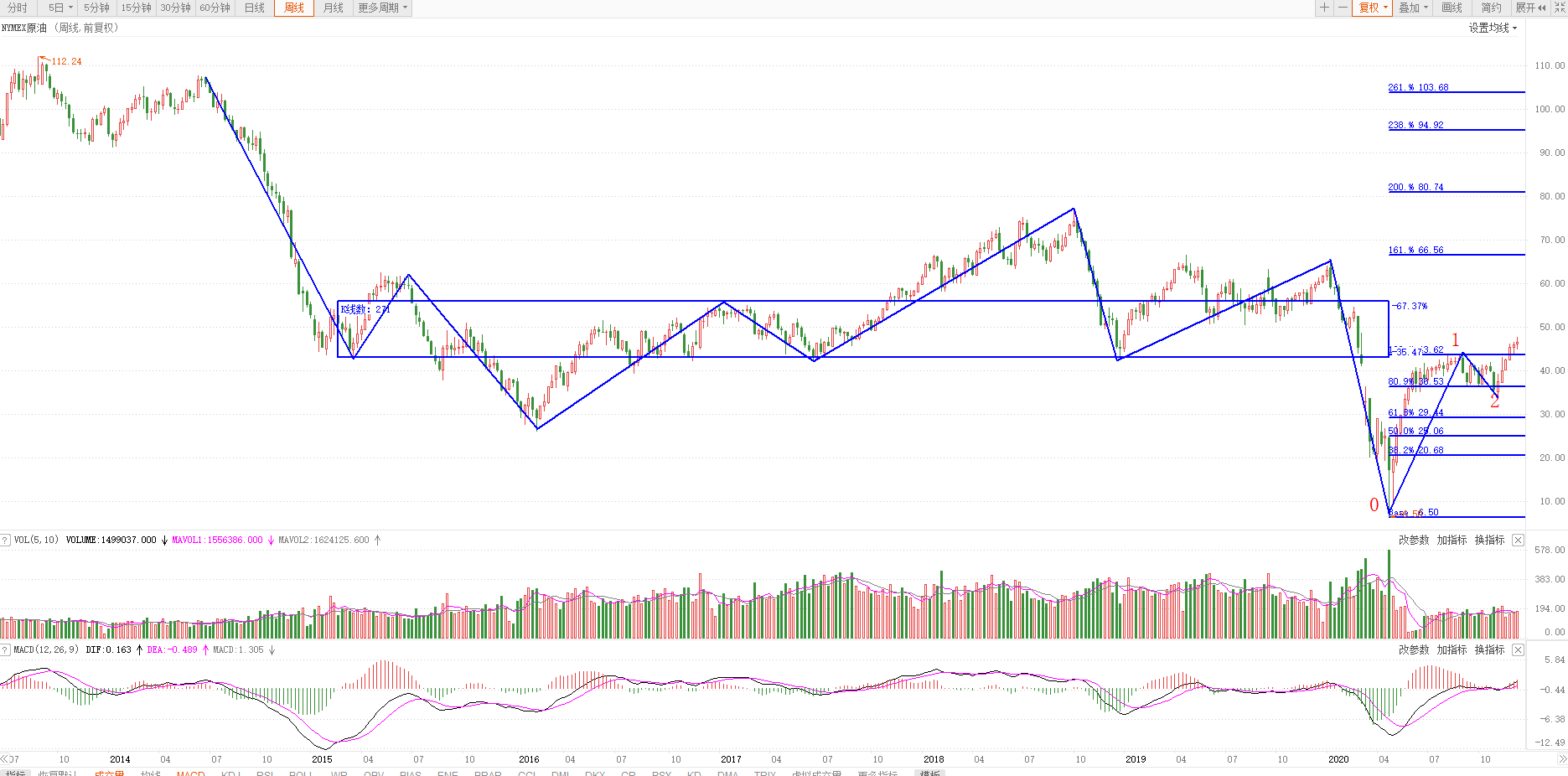Expand side panel via 展开 arrows
Screen dimensions: 1568x776
(x=1531, y=8)
